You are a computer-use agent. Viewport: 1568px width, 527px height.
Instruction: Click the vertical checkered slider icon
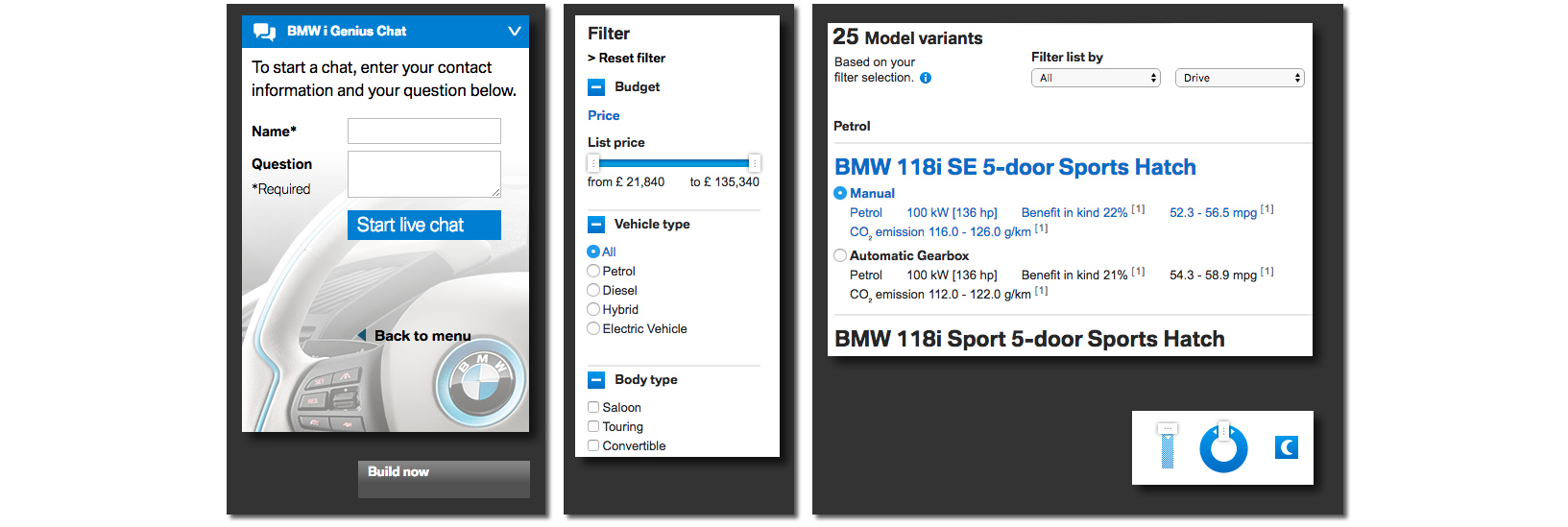pos(1168,446)
